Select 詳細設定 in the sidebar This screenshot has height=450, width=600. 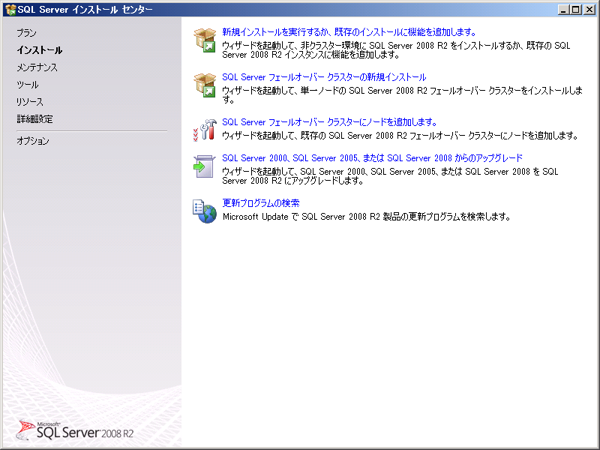pos(34,119)
